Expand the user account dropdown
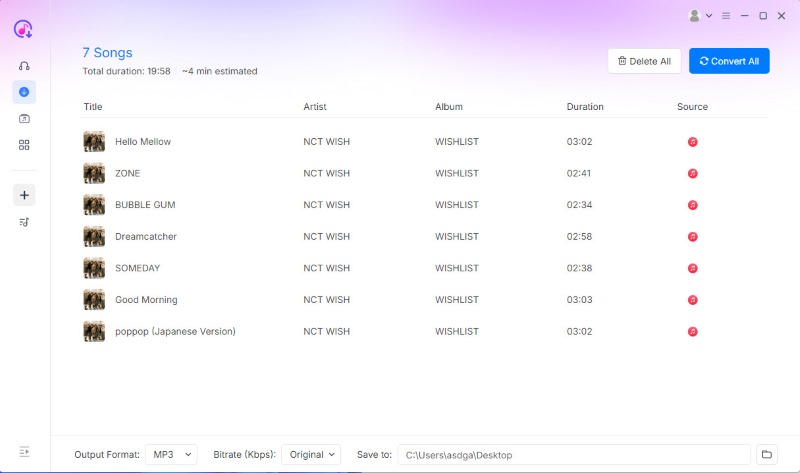 701,16
